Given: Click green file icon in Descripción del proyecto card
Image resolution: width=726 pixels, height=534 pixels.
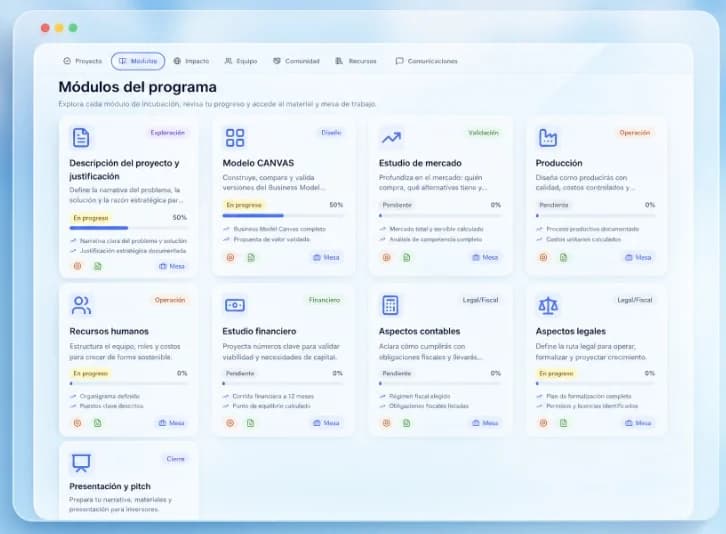Looking at the screenshot, I should (98, 266).
